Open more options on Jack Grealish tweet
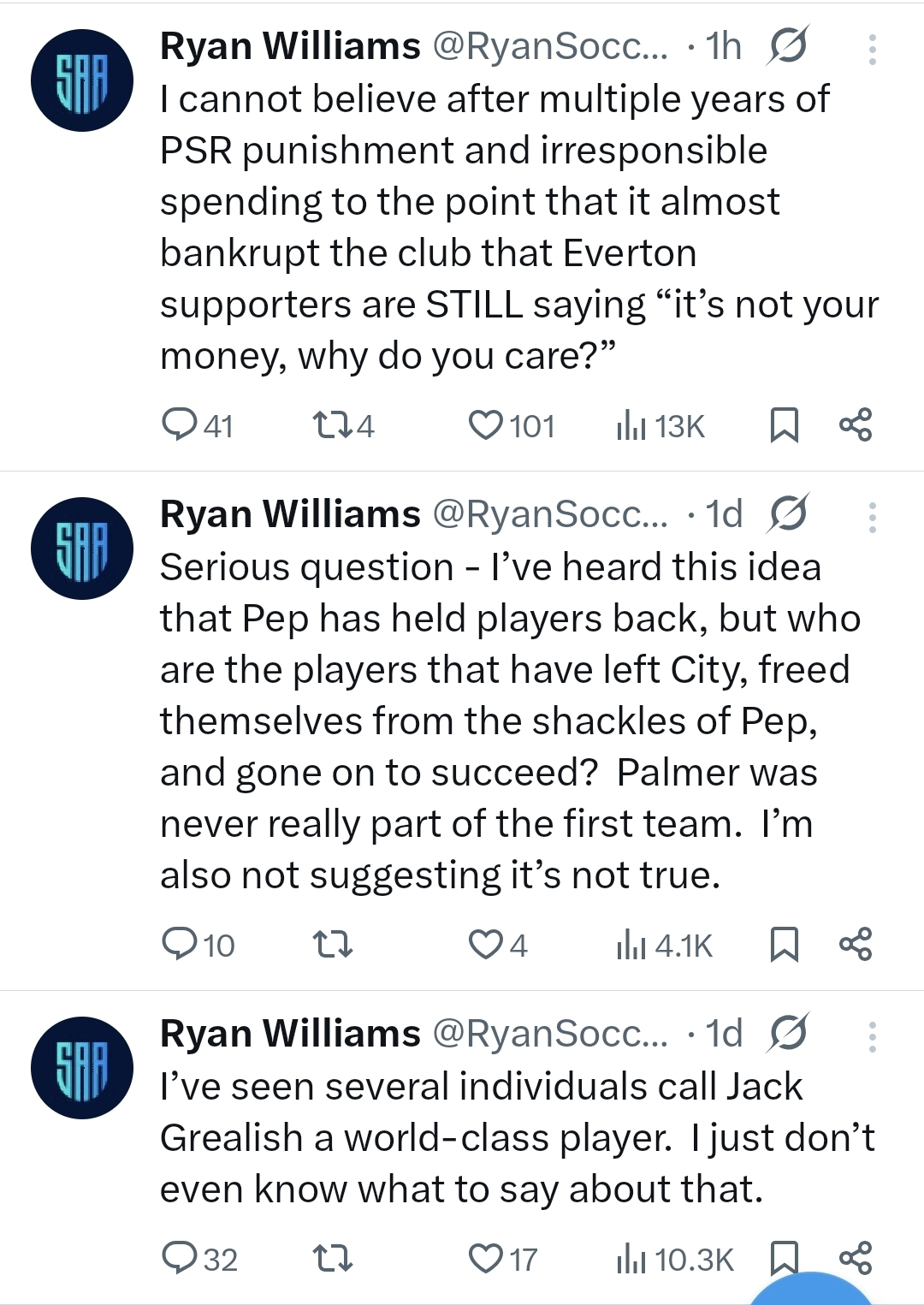The width and height of the screenshot is (924, 1305). [872, 1037]
